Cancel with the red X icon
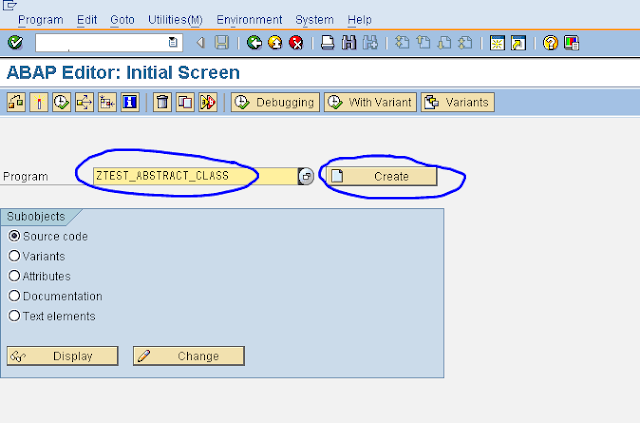Image resolution: width=640 pixels, height=423 pixels. click(296, 42)
